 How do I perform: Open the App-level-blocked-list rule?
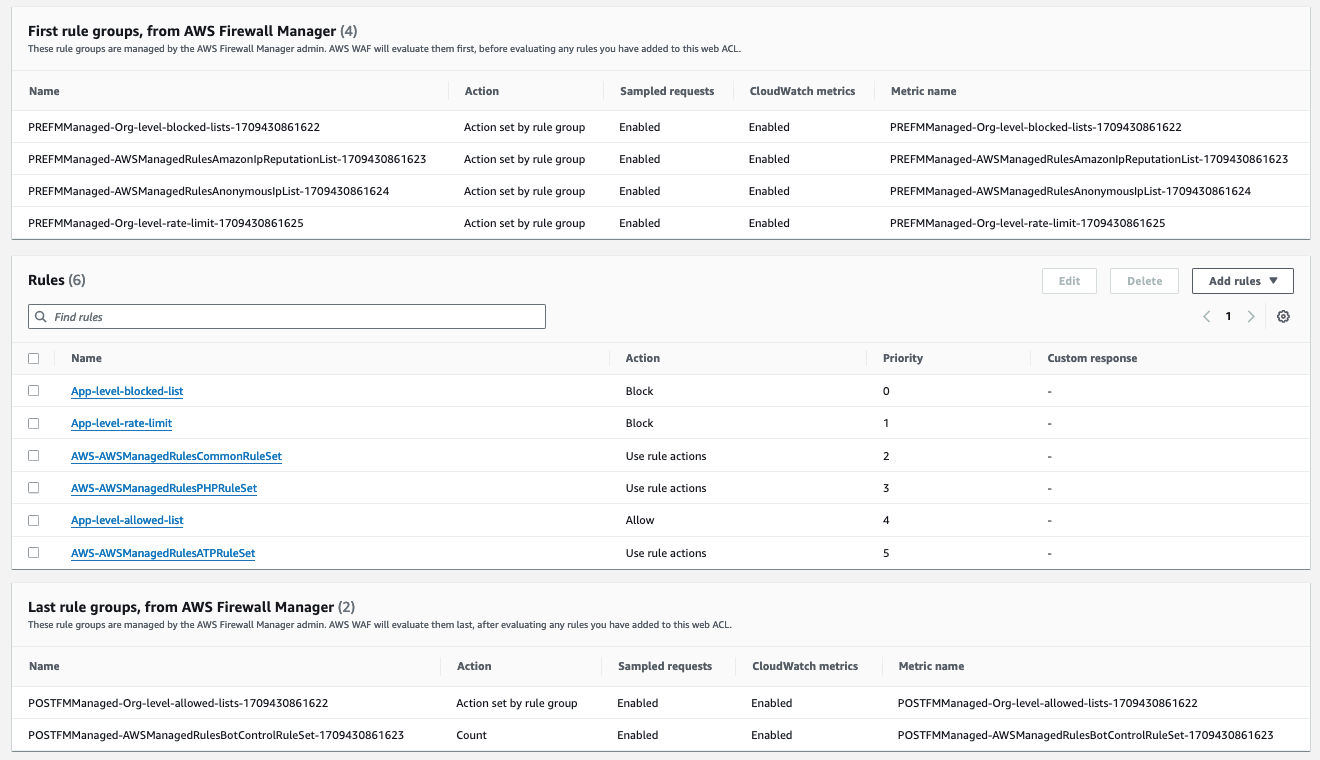click(126, 391)
